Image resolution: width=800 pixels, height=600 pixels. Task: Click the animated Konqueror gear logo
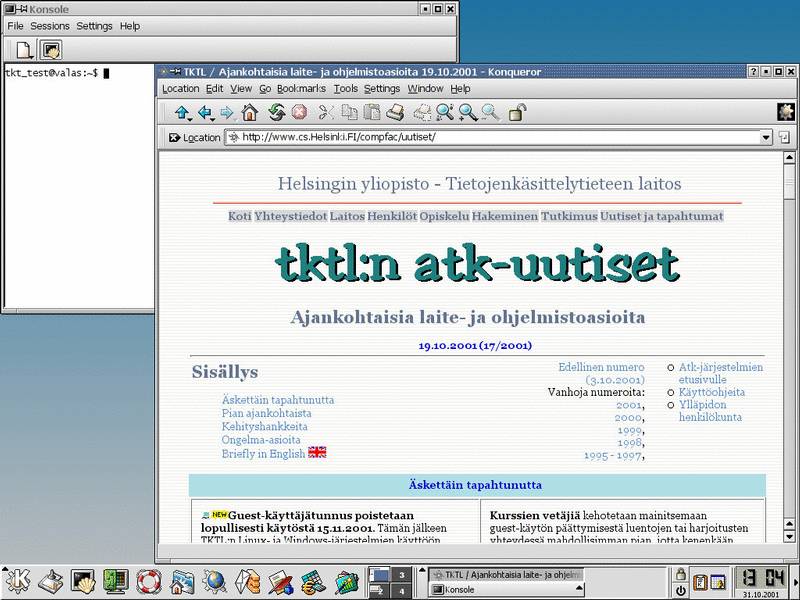(785, 112)
